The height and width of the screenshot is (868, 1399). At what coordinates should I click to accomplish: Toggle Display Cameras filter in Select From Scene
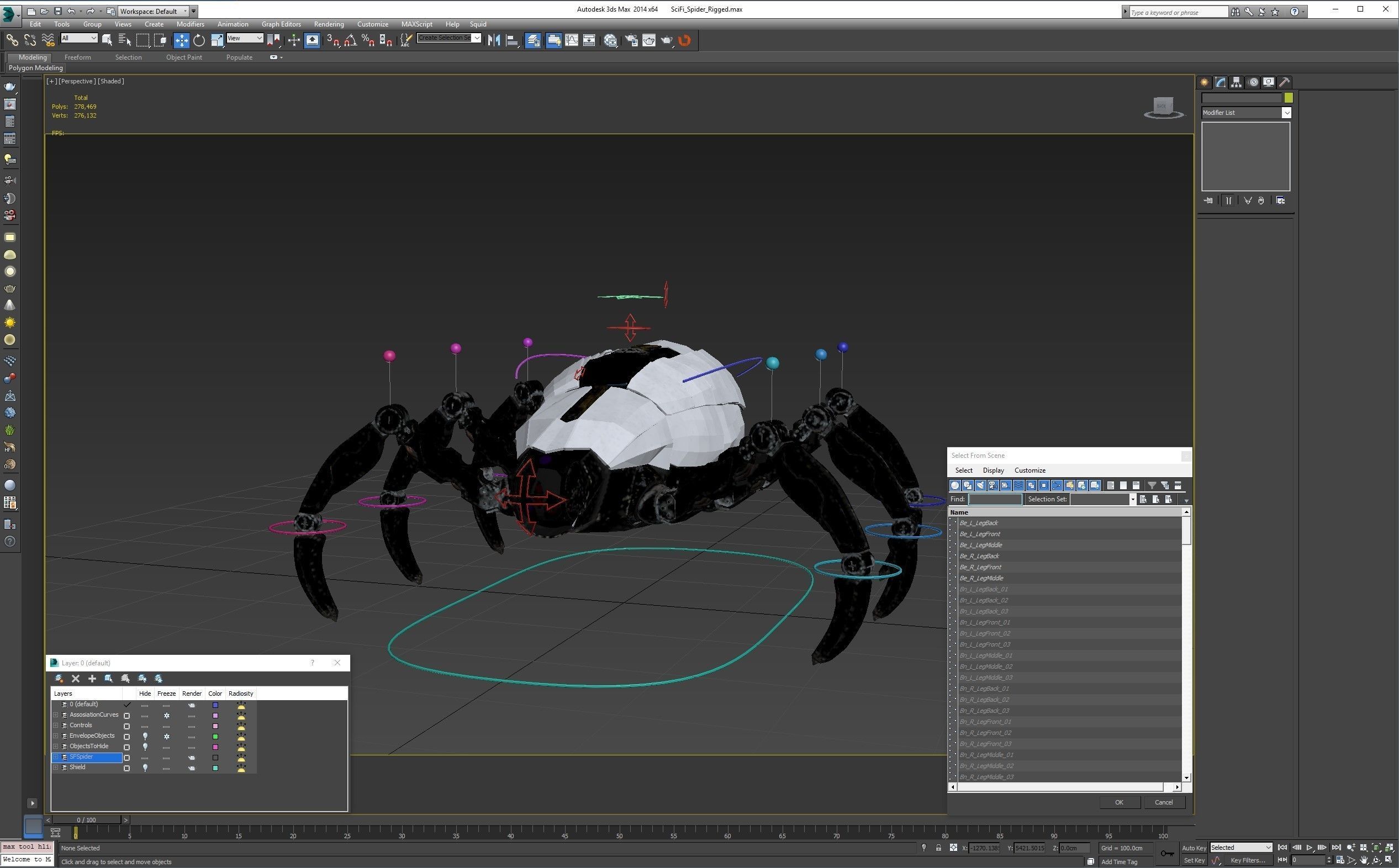point(993,486)
